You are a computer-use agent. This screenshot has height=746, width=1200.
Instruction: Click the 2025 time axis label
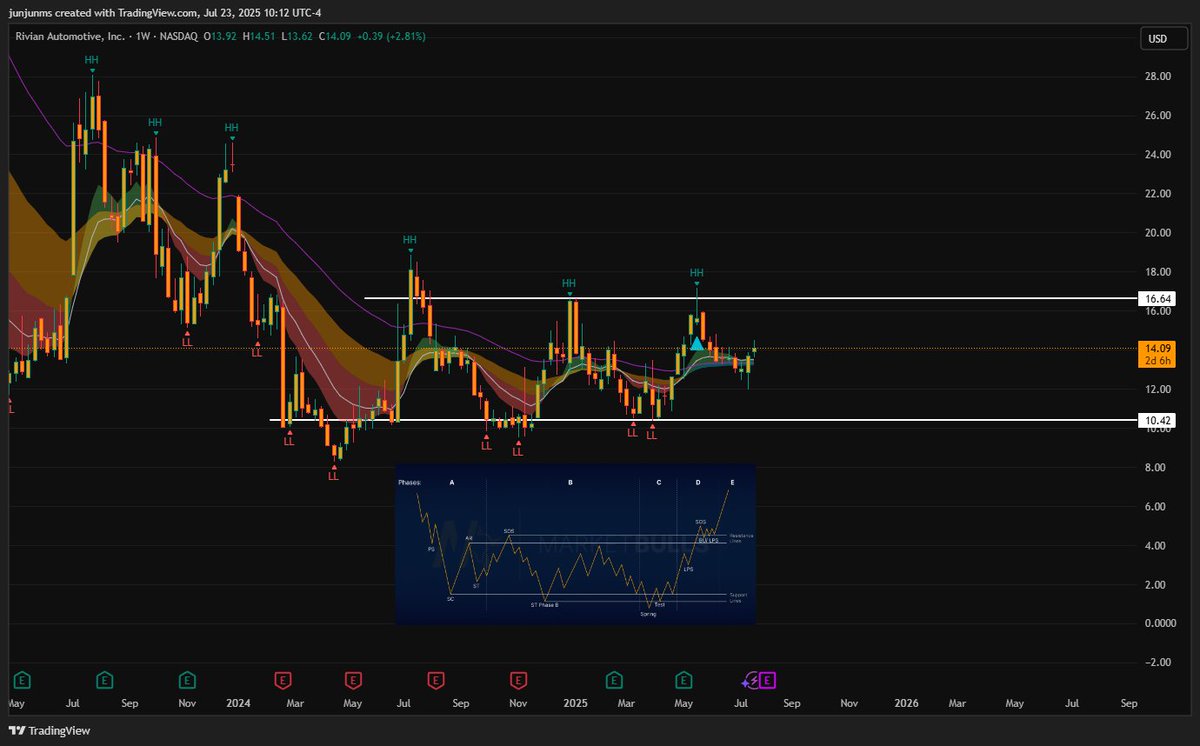click(x=575, y=704)
